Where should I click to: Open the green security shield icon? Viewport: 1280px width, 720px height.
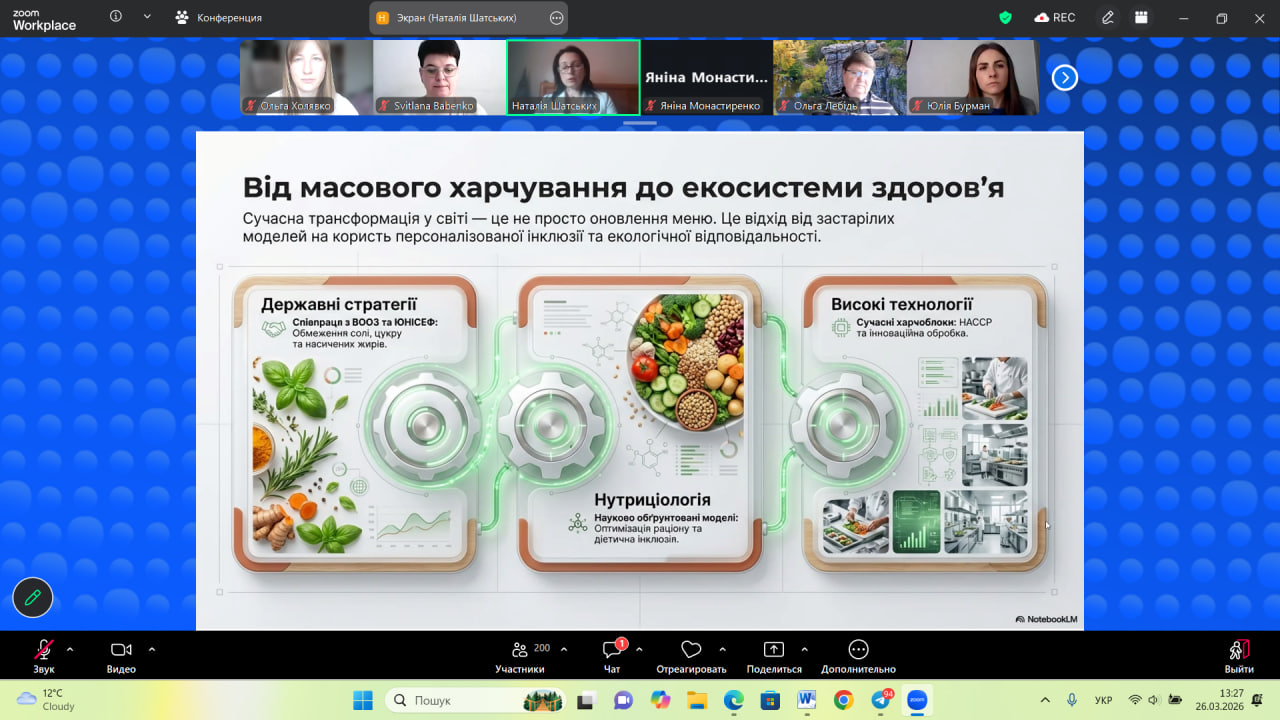point(1006,18)
